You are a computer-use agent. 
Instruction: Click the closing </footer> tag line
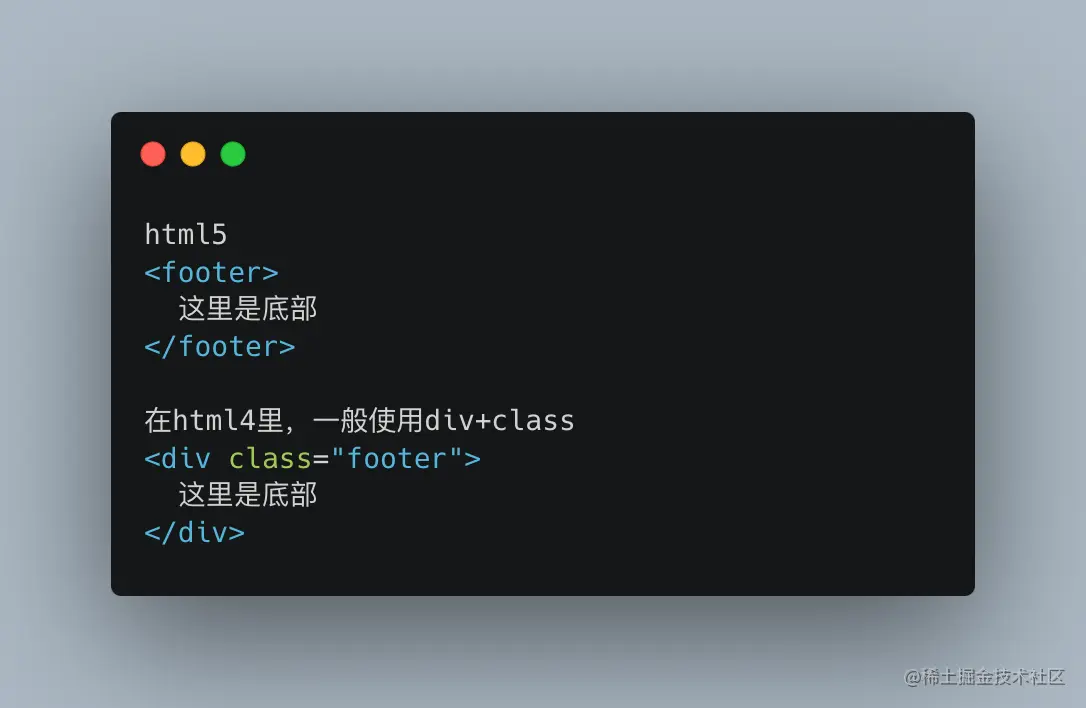click(x=220, y=346)
